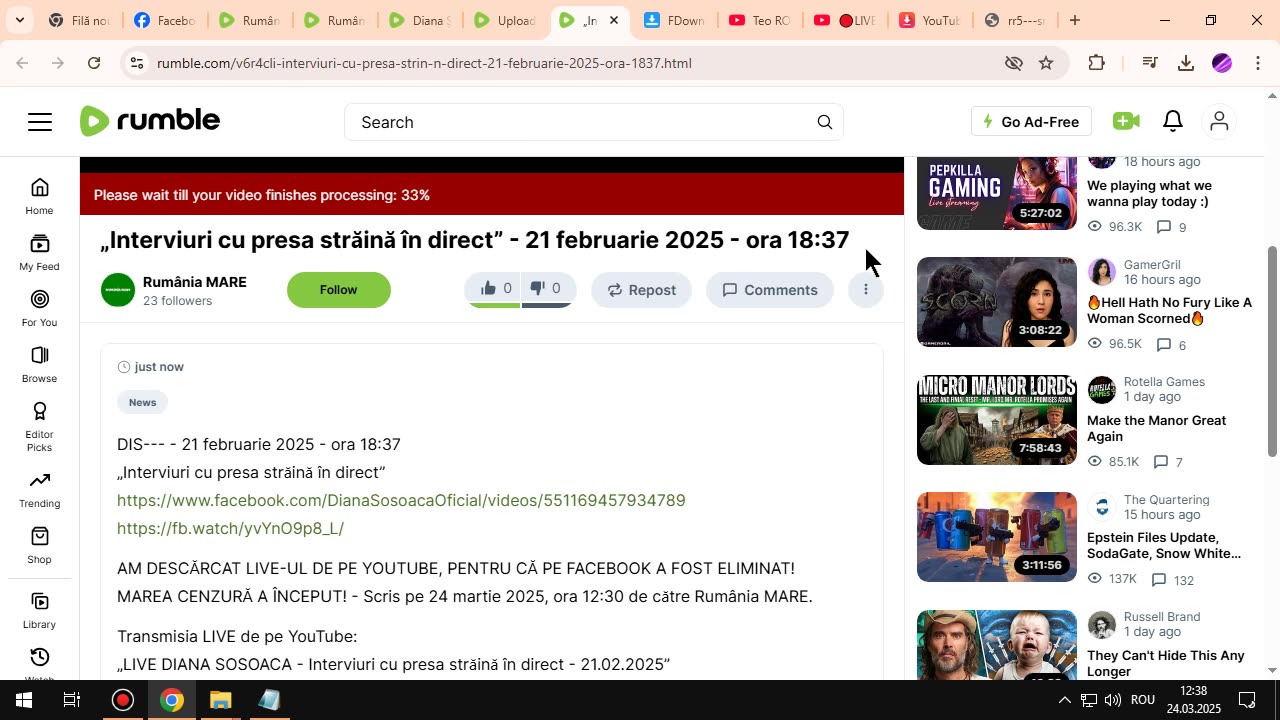Switch to the Teo RO YouTube tab
The width and height of the screenshot is (1280, 720).
[x=761, y=20]
